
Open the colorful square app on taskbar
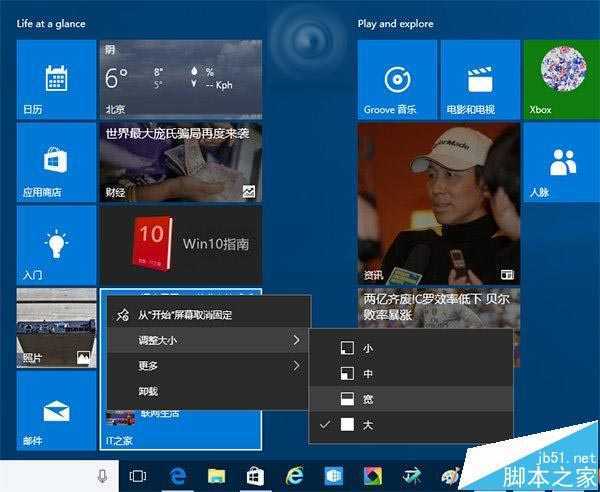tap(373, 476)
